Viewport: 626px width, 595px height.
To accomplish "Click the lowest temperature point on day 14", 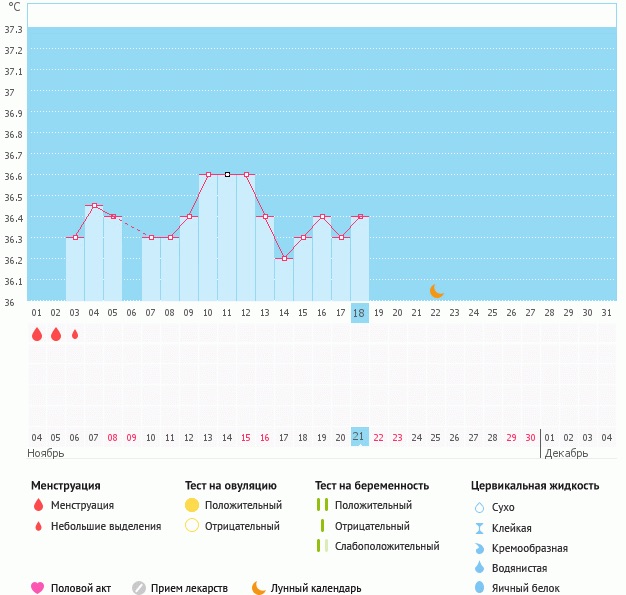I will pyautogui.click(x=284, y=258).
